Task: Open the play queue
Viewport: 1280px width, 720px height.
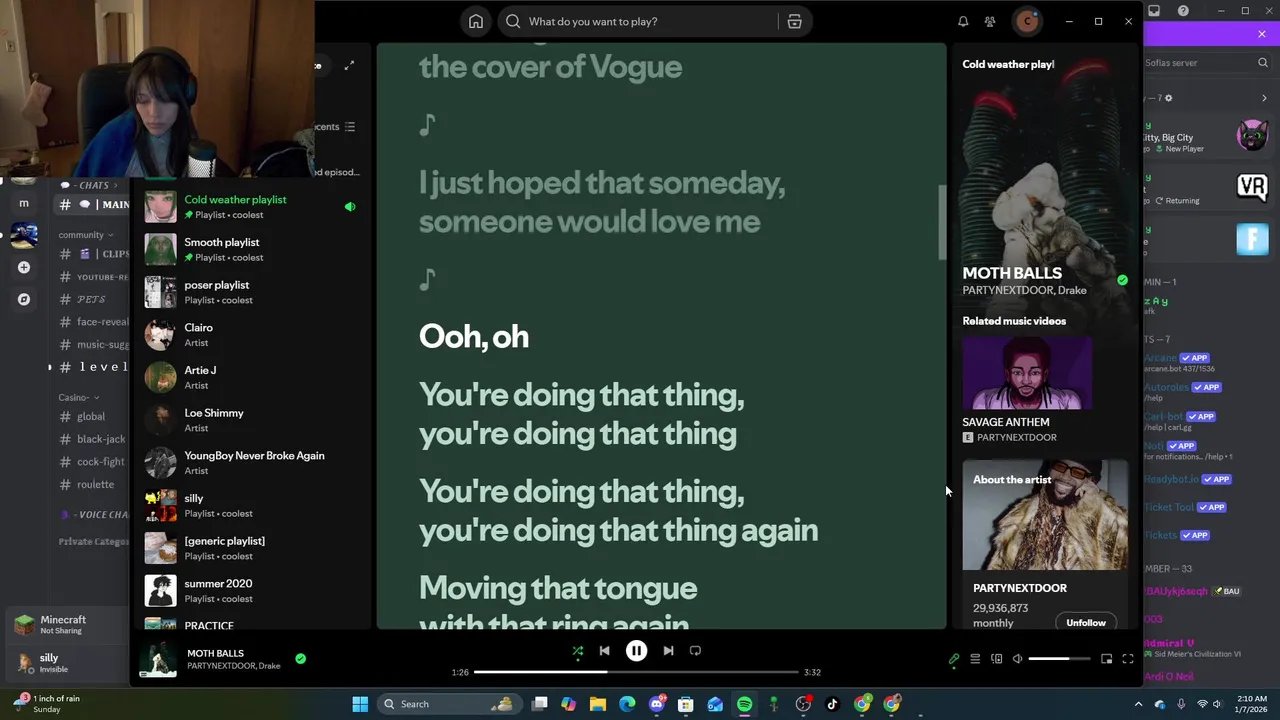Action: pyautogui.click(x=975, y=659)
